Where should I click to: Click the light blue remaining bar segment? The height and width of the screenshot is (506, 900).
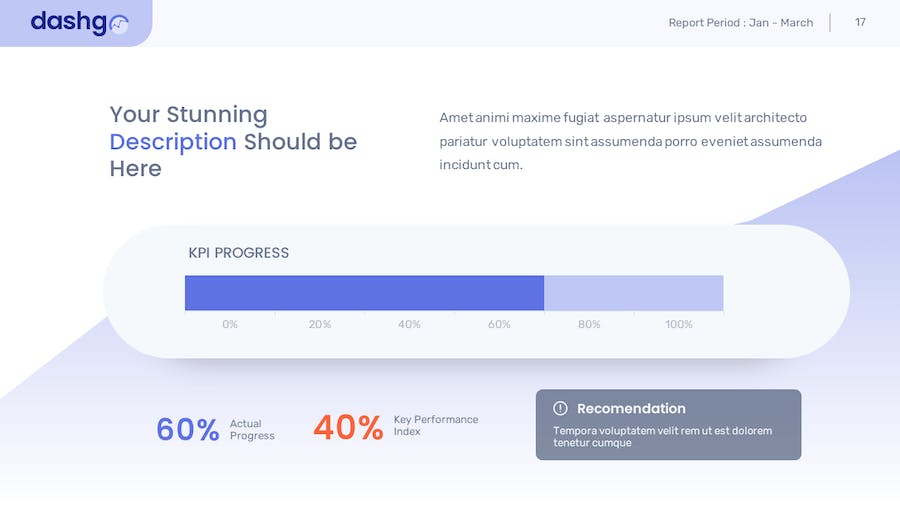633,293
